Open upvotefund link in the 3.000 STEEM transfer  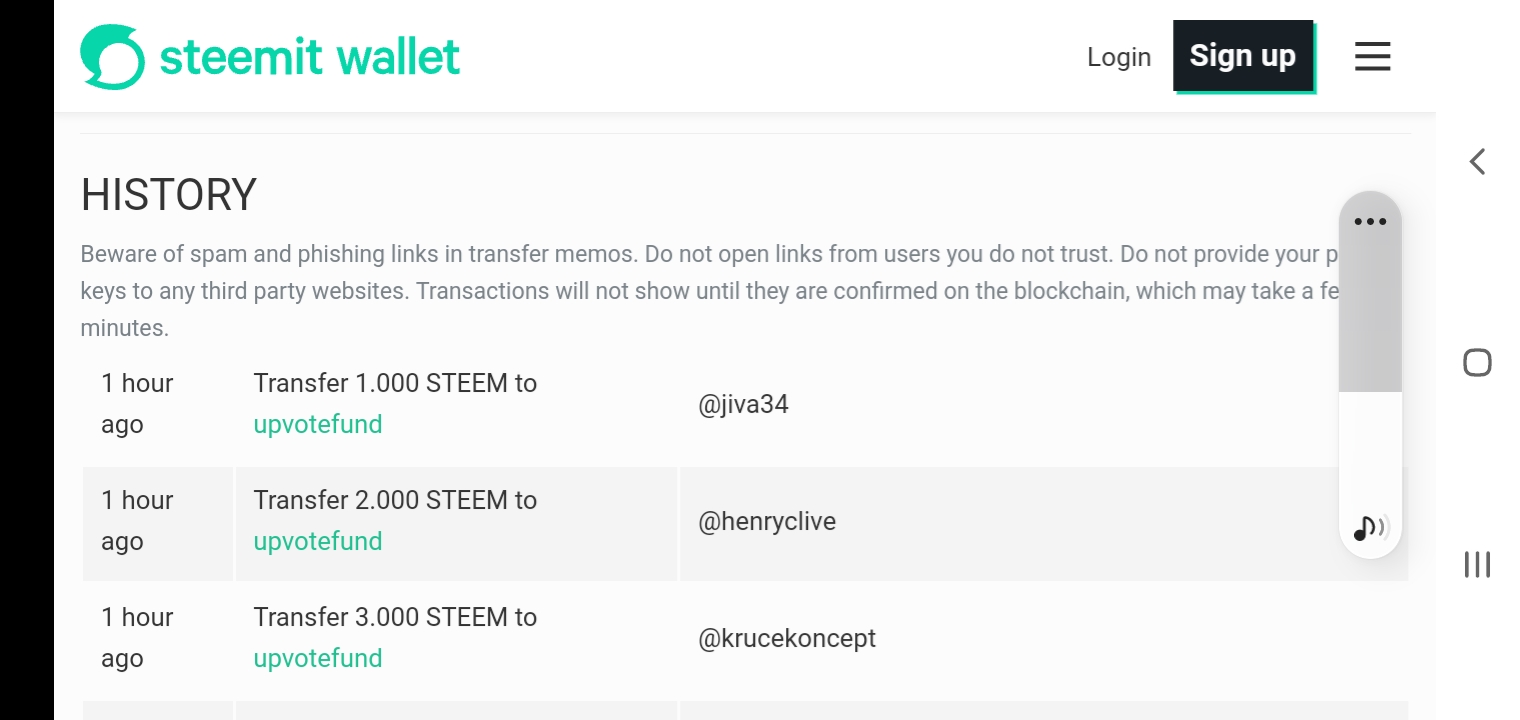[x=318, y=658]
